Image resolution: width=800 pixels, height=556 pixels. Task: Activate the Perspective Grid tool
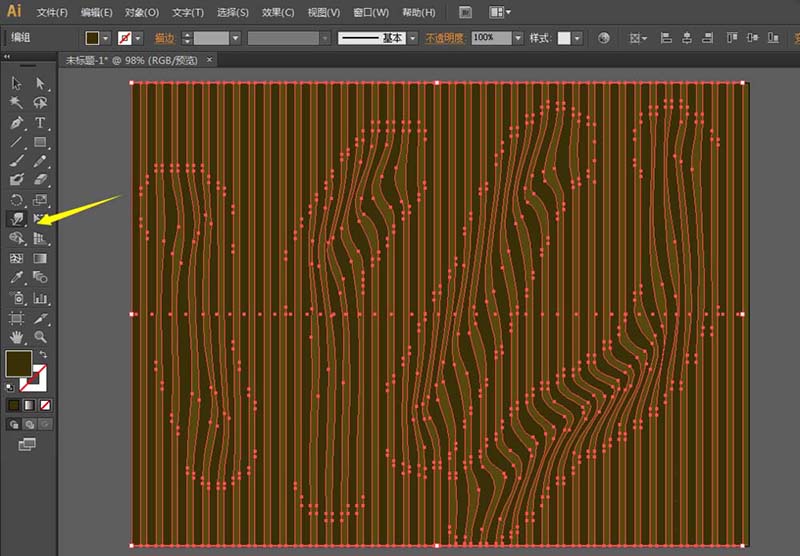coord(40,238)
